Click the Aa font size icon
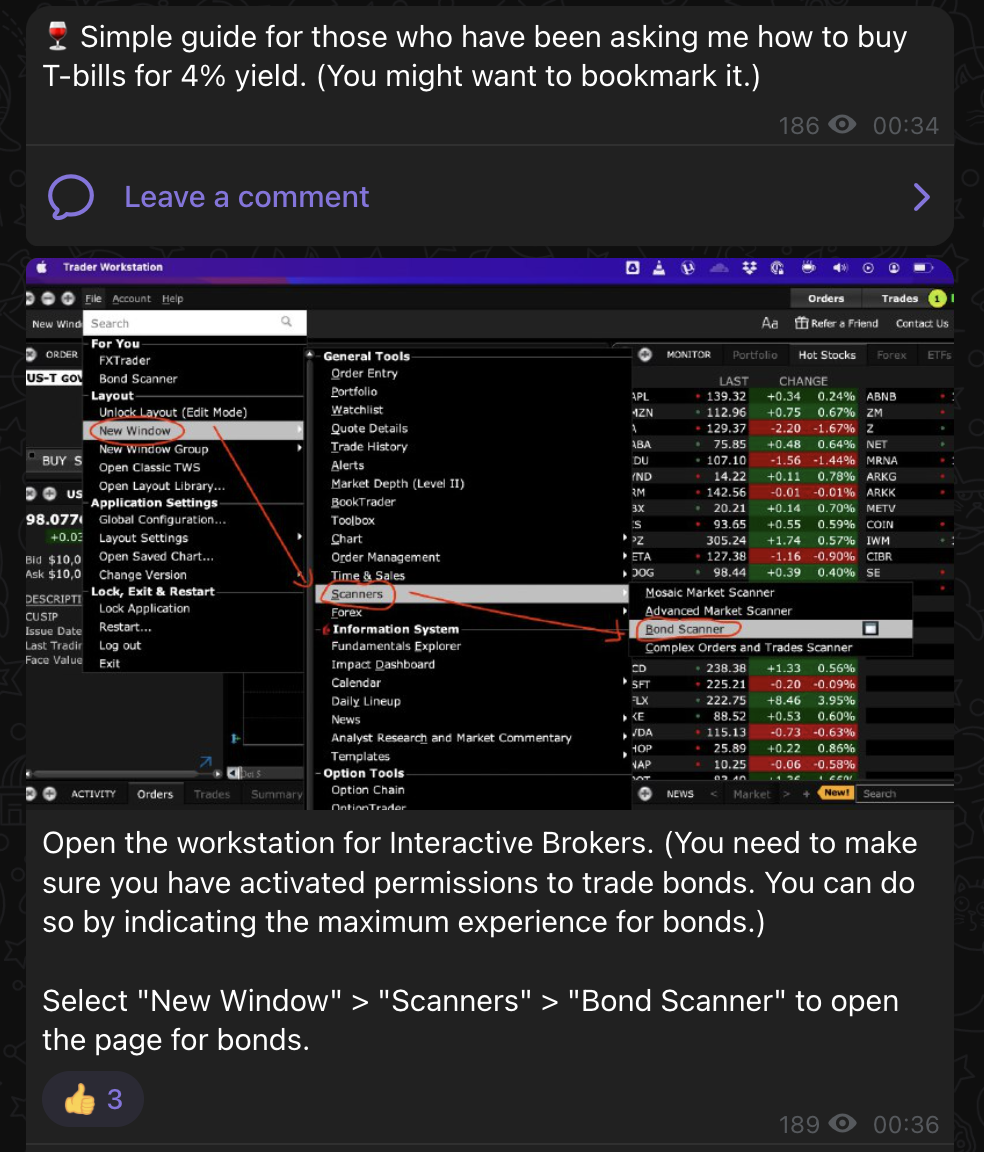The width and height of the screenshot is (984, 1152). coord(770,323)
